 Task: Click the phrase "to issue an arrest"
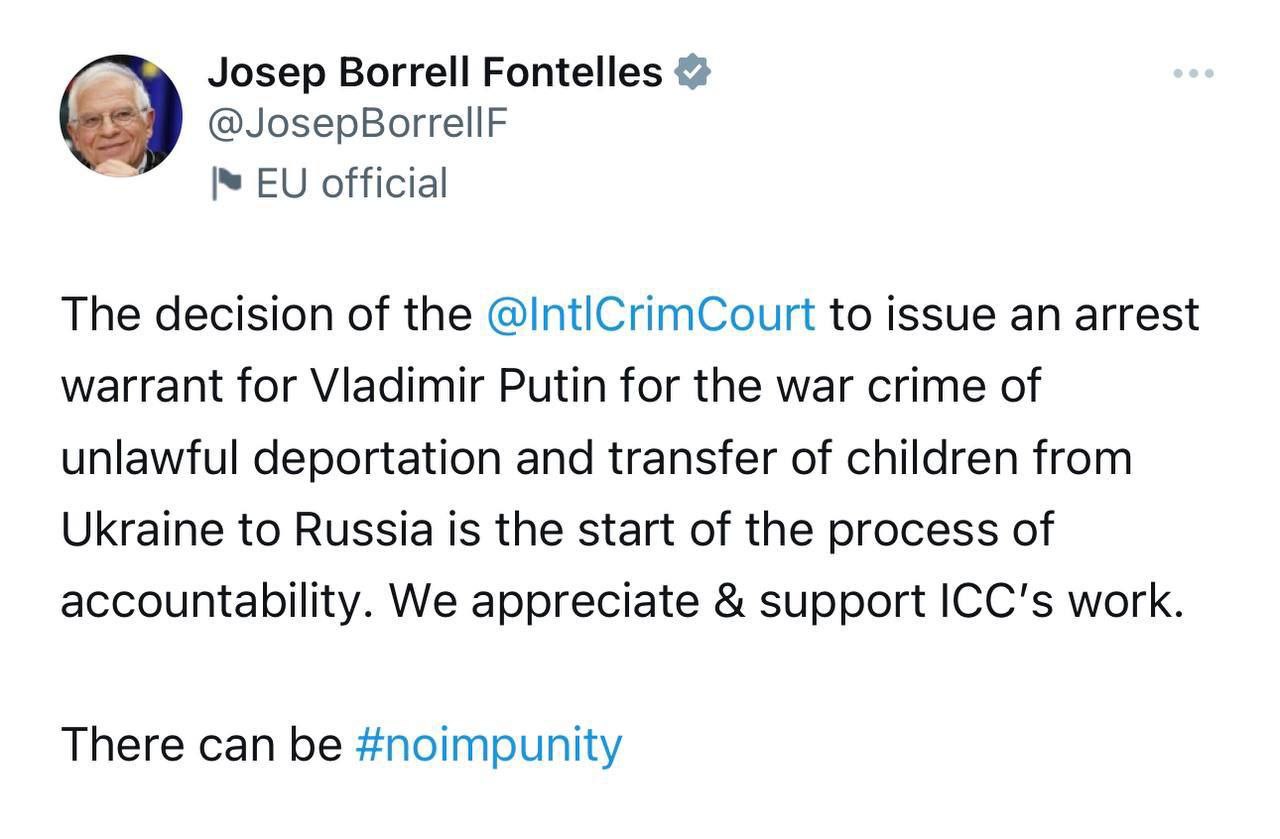(1014, 314)
